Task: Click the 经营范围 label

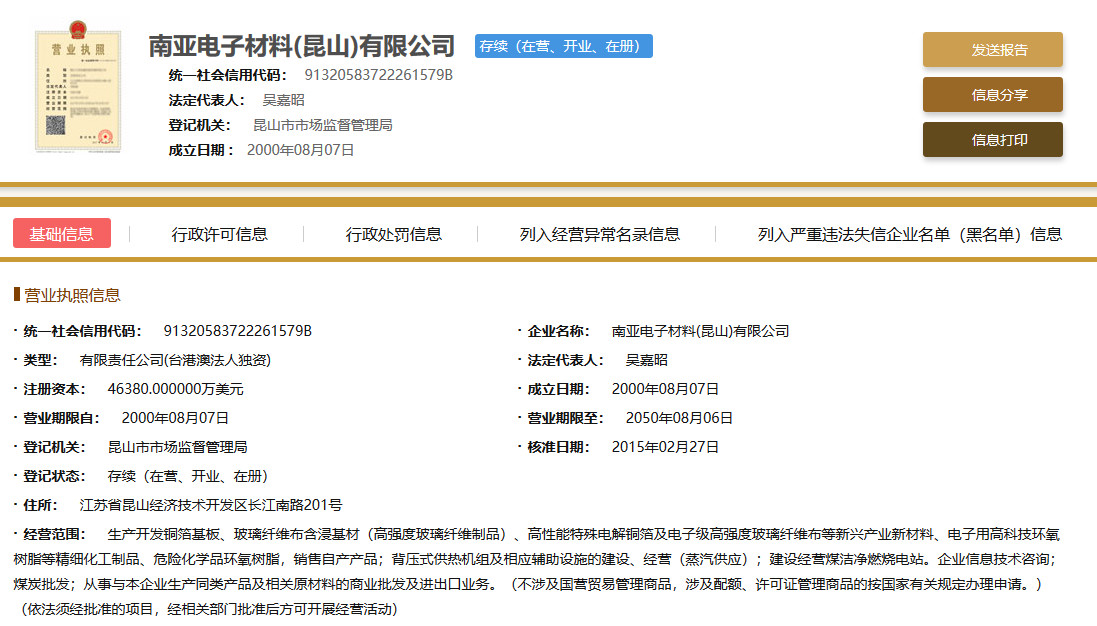Action: tap(54, 534)
